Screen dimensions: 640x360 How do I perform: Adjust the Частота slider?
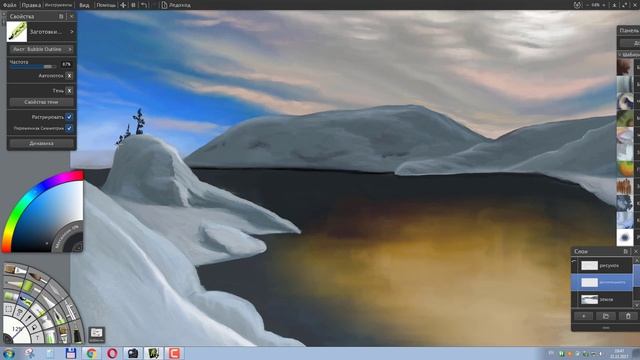point(32,67)
